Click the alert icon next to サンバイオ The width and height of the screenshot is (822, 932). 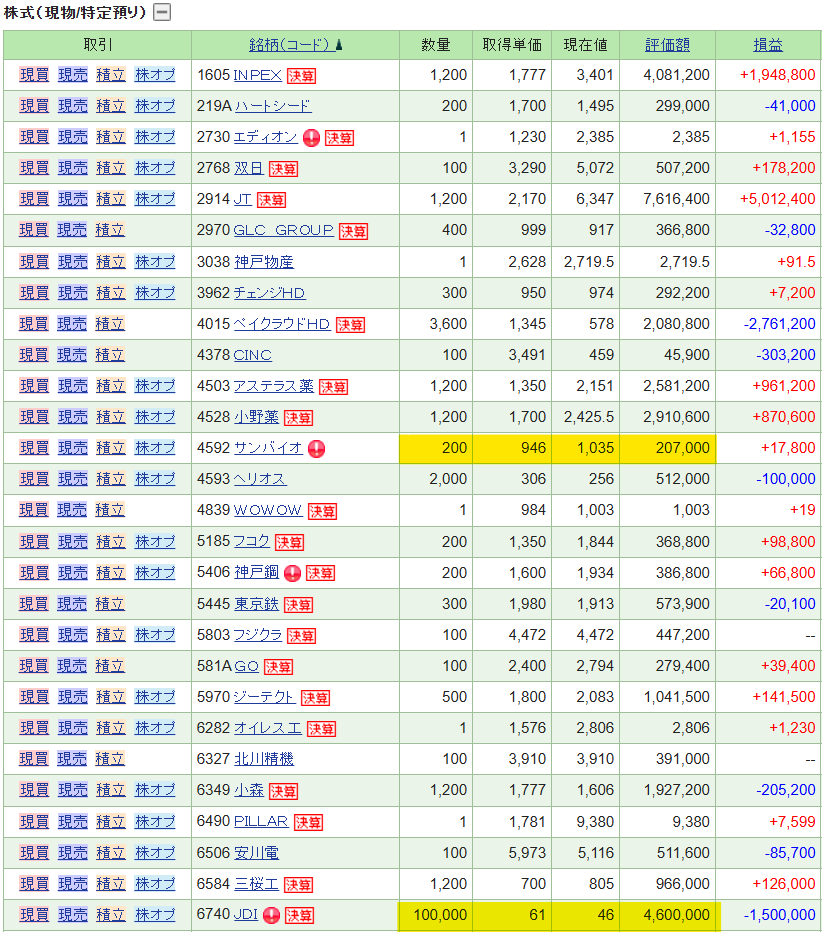click(316, 449)
